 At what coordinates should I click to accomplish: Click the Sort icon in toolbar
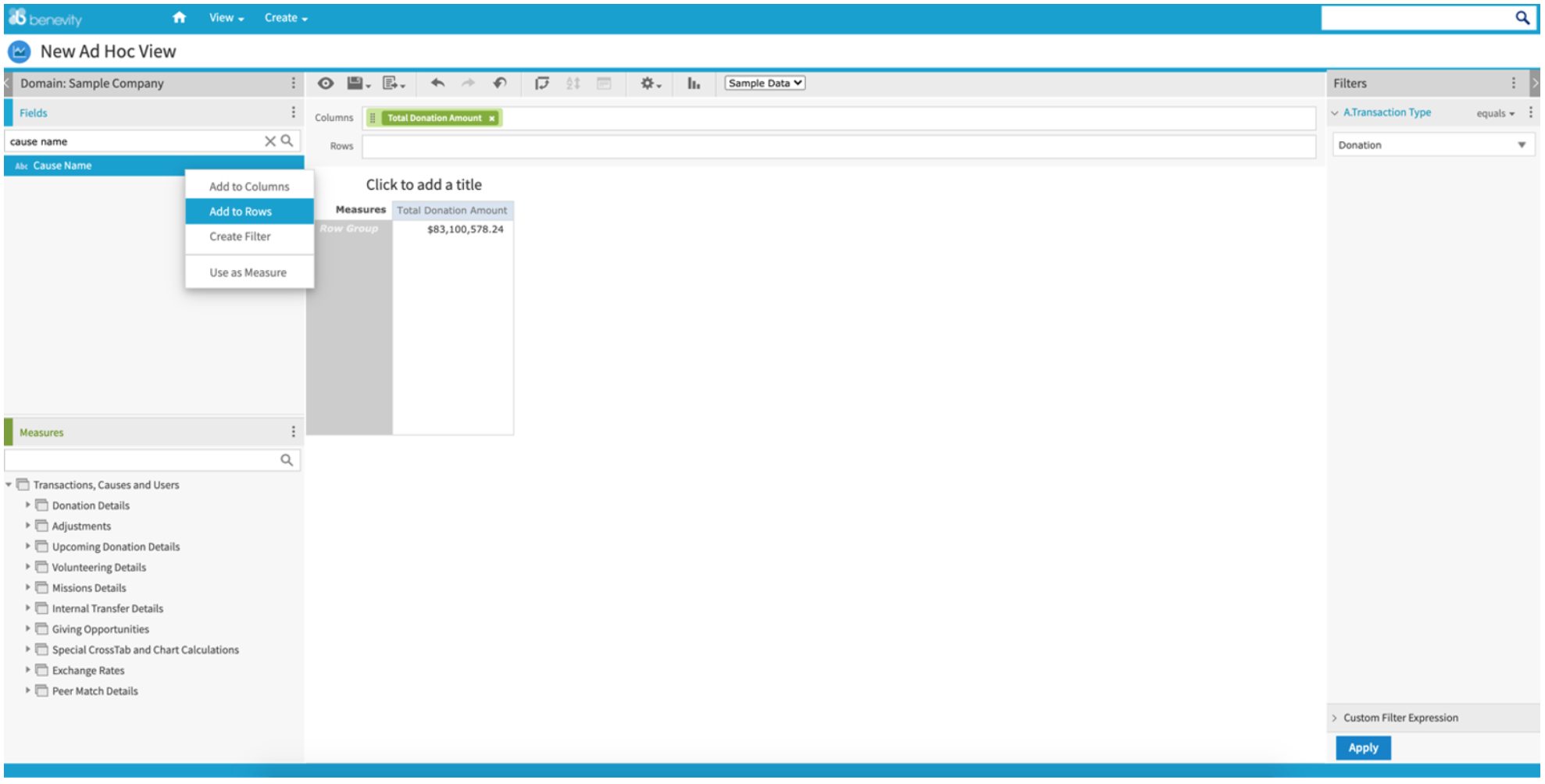[x=573, y=83]
